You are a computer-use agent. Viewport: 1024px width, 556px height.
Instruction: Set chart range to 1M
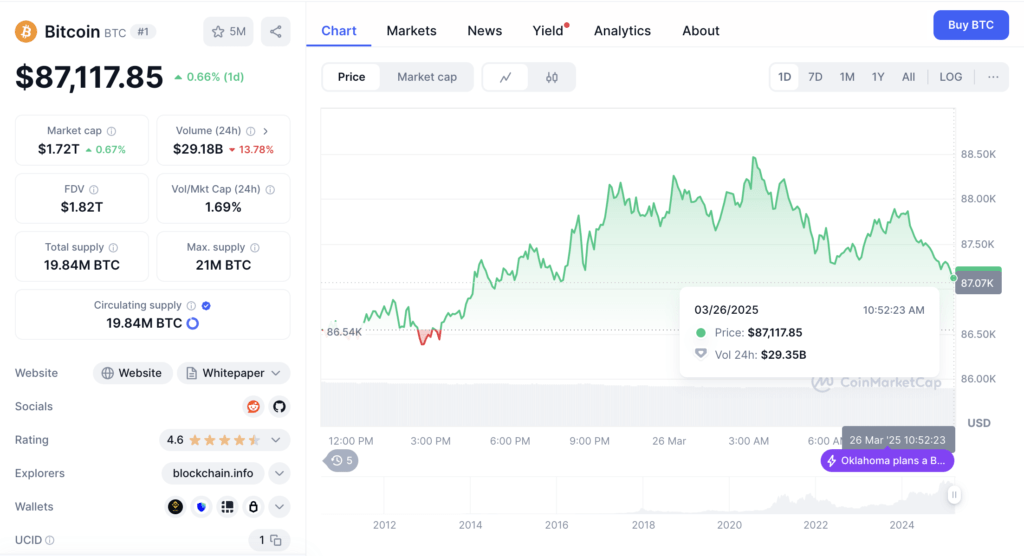(x=847, y=77)
